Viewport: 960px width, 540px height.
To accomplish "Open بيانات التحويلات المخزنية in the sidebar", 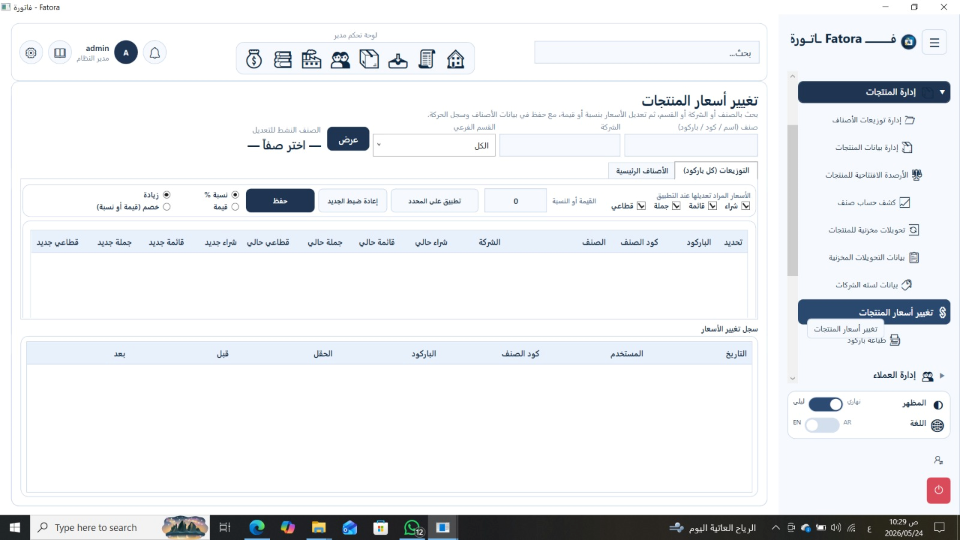I will click(874, 257).
